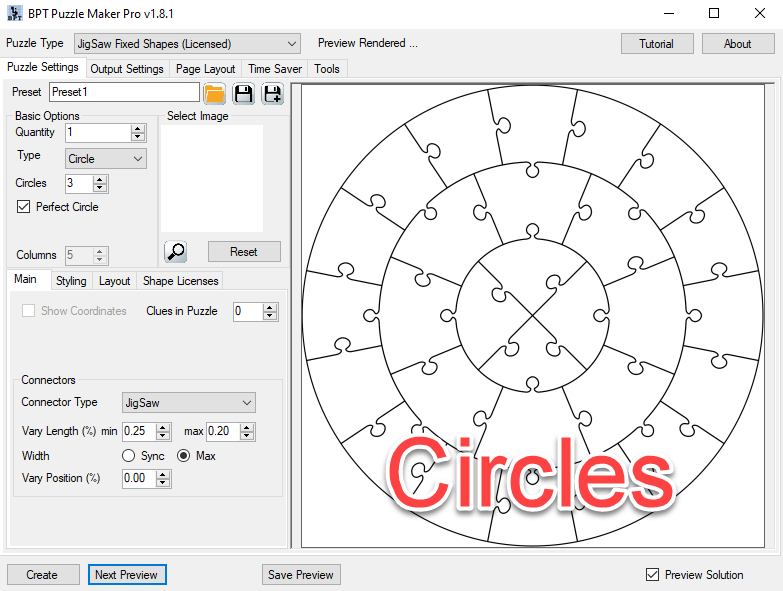This screenshot has height=591, width=783.
Task: Click the Preset name text field
Action: tap(124, 92)
